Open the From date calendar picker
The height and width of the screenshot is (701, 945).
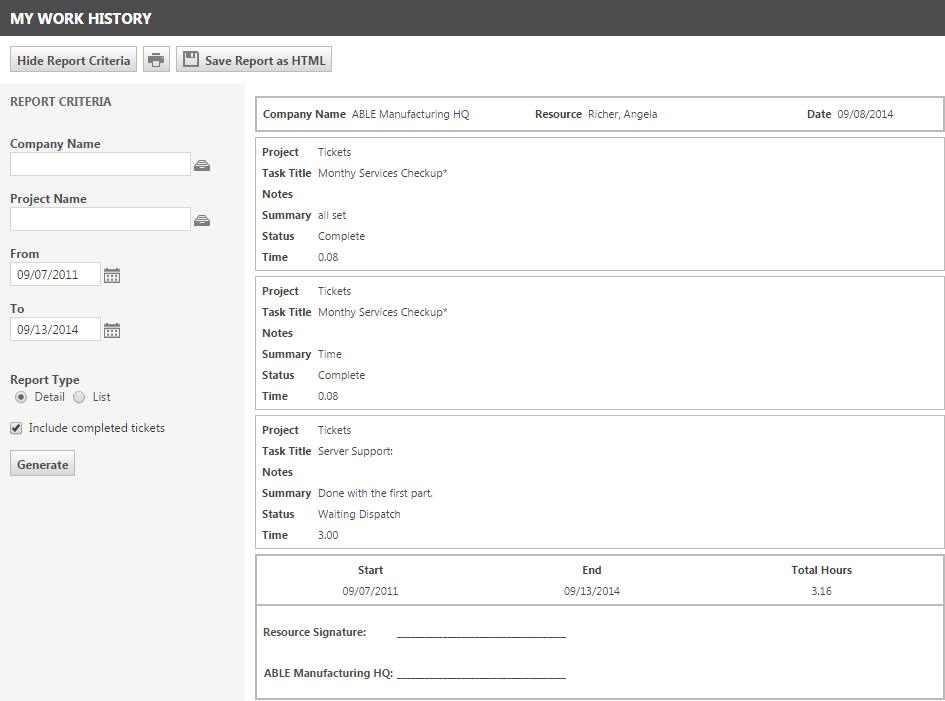112,275
